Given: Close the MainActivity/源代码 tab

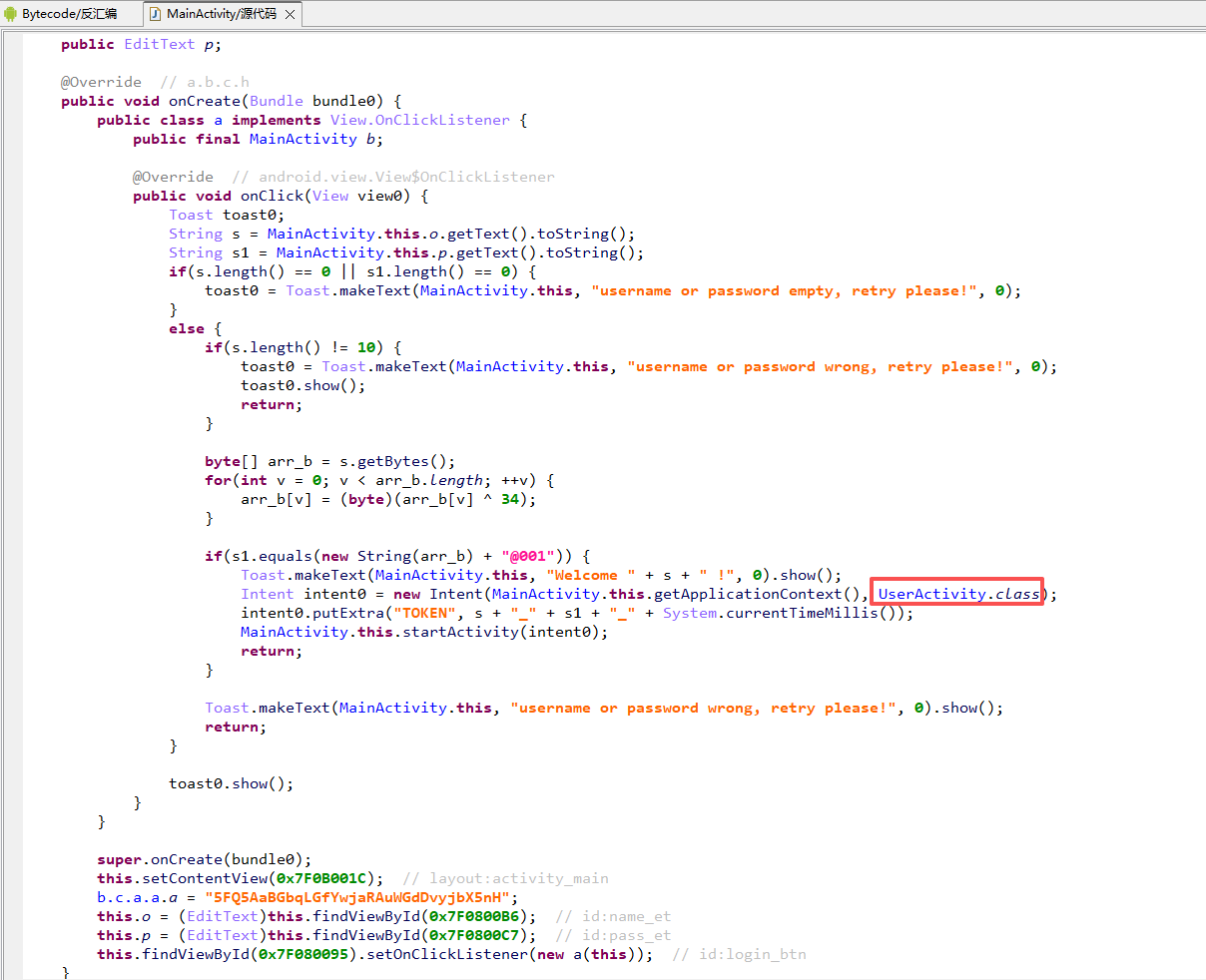Looking at the screenshot, I should (x=291, y=14).
